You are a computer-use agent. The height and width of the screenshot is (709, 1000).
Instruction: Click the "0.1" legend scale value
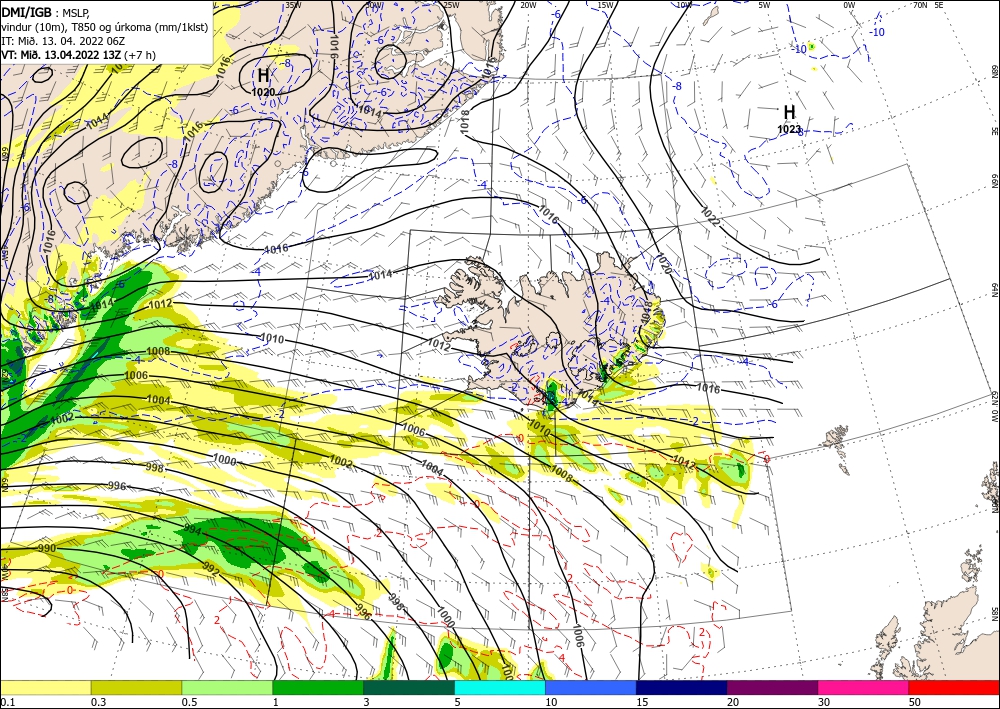point(6,702)
